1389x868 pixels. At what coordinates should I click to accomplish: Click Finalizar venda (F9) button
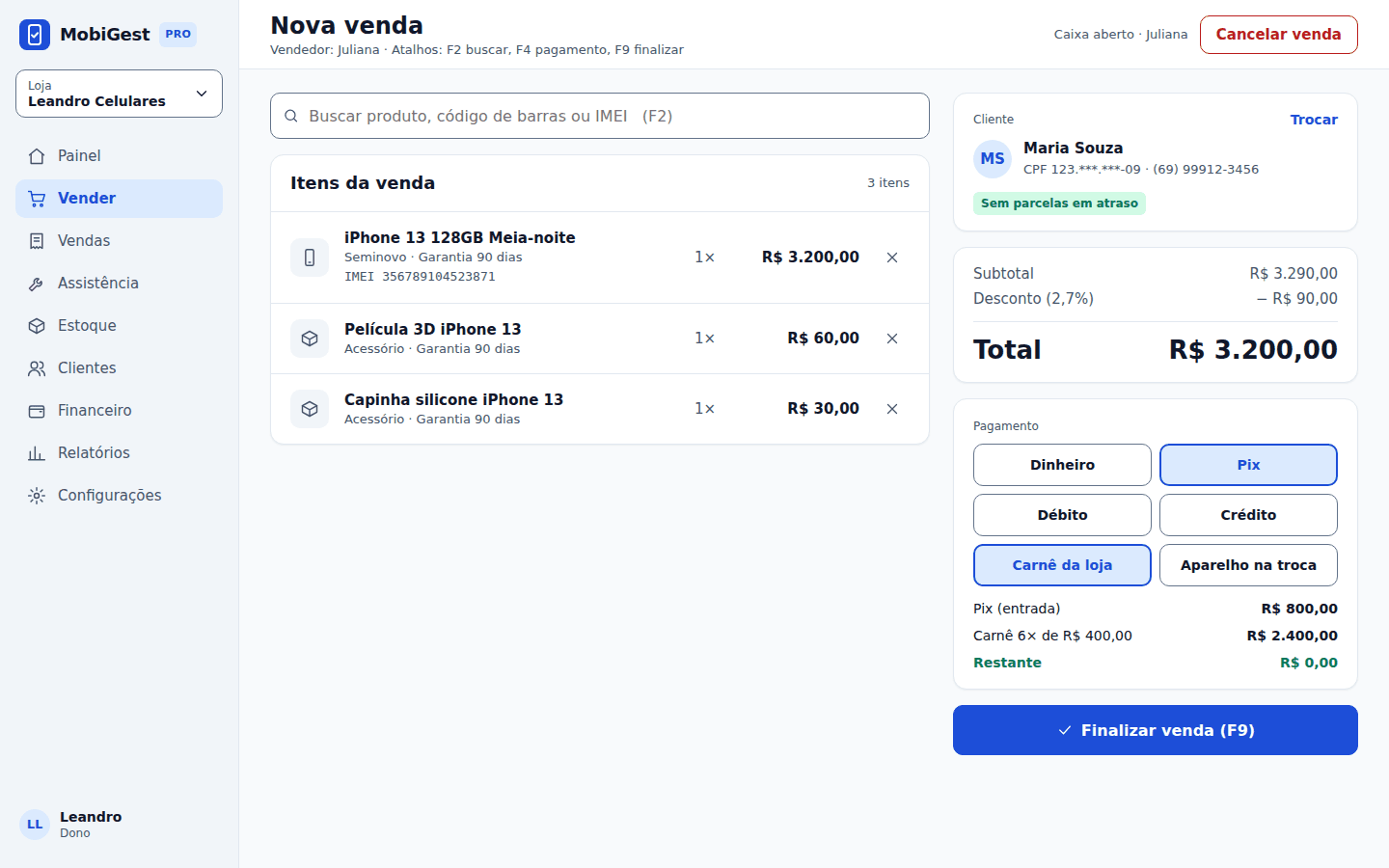point(1156,730)
